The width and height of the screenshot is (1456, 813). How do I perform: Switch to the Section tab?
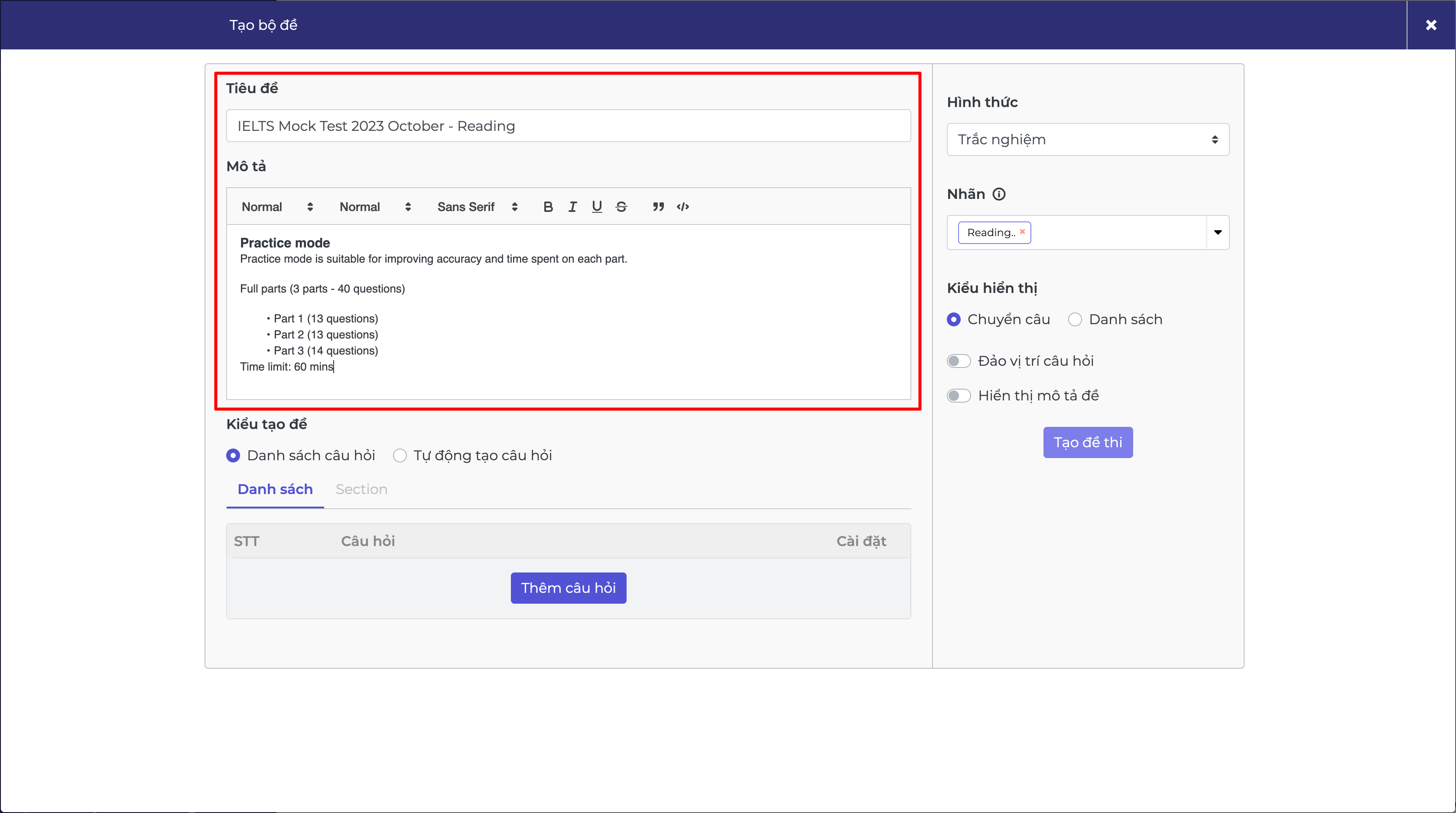coord(361,489)
